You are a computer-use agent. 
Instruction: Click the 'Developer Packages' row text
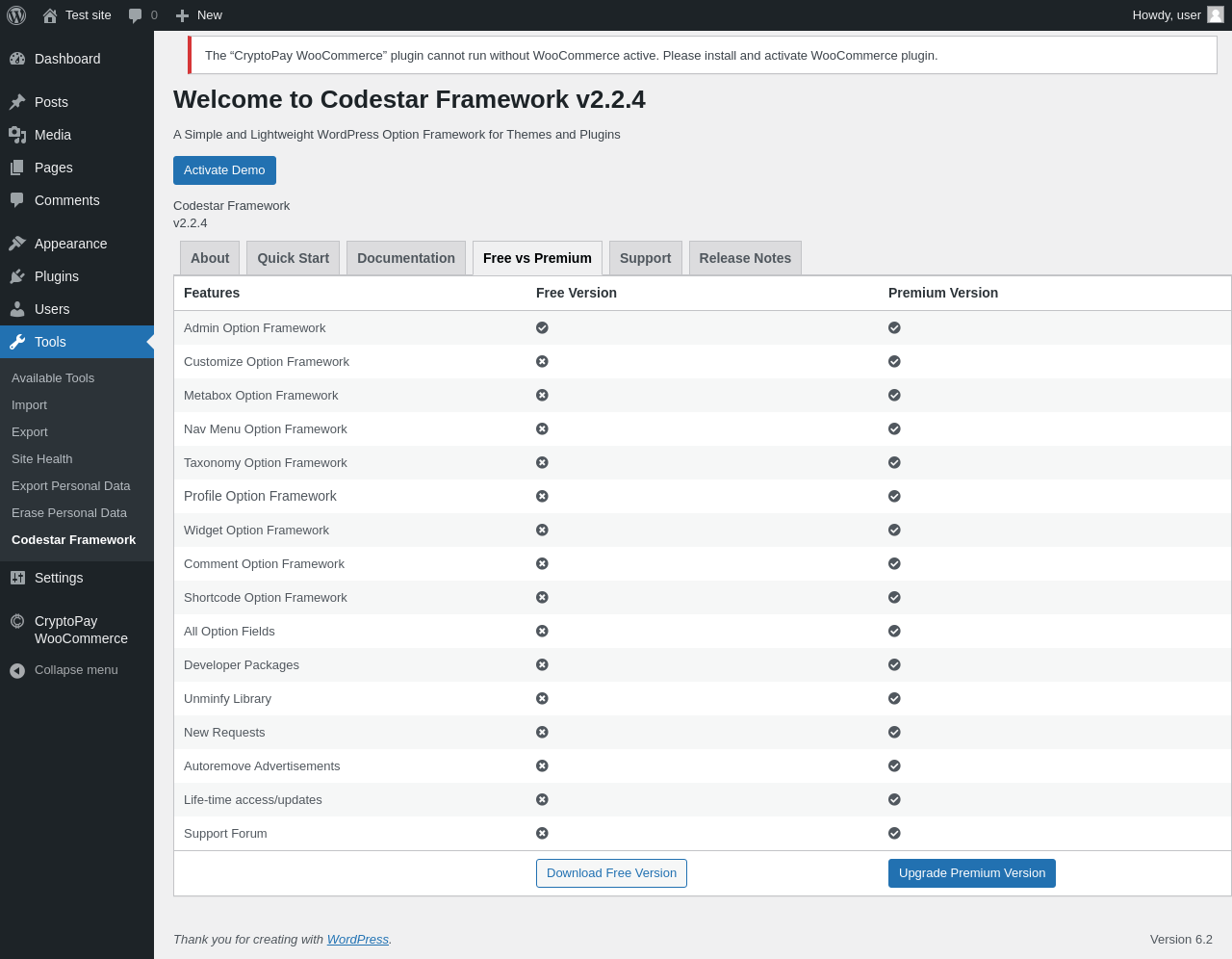coord(242,665)
